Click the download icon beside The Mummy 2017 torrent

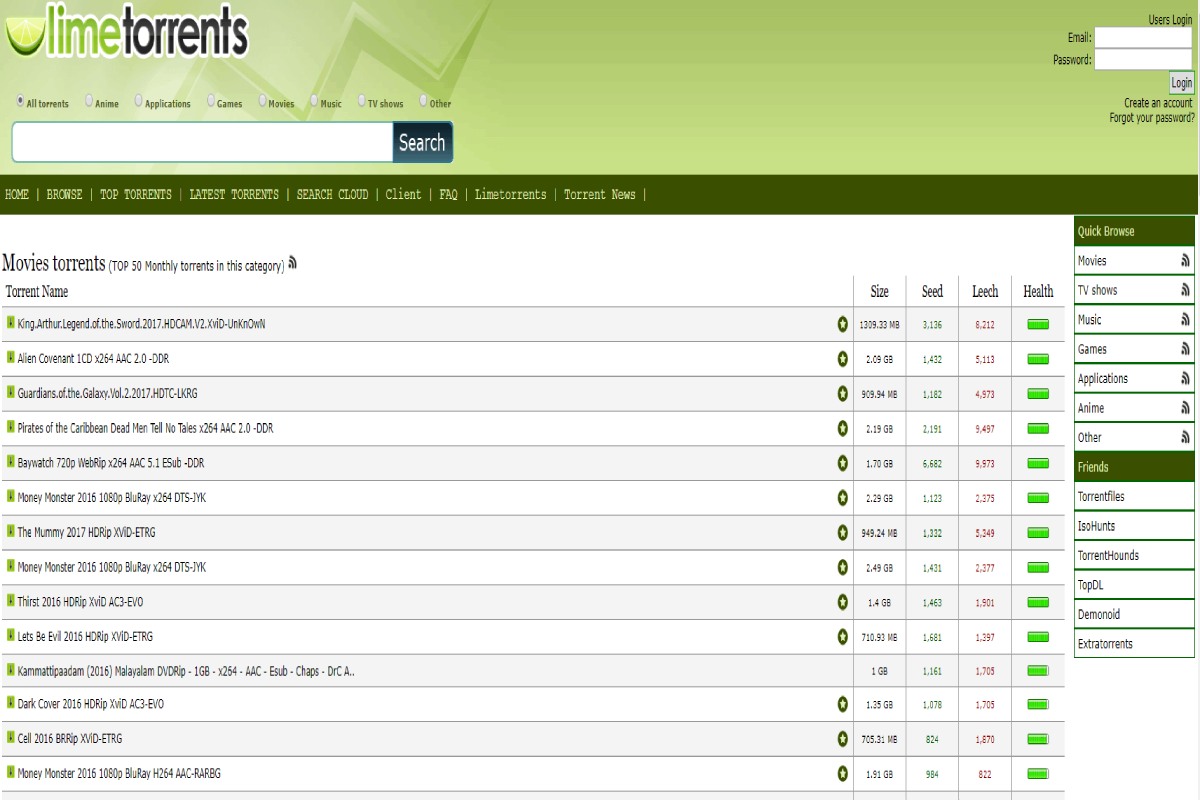click(10, 531)
